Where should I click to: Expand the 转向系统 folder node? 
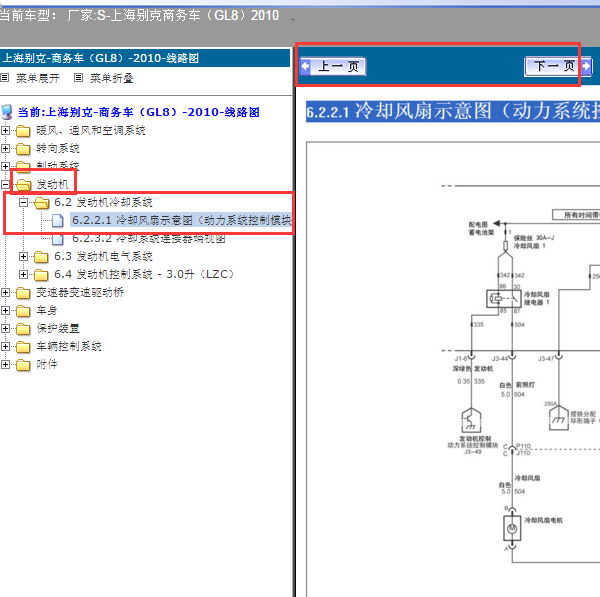(x=5, y=148)
